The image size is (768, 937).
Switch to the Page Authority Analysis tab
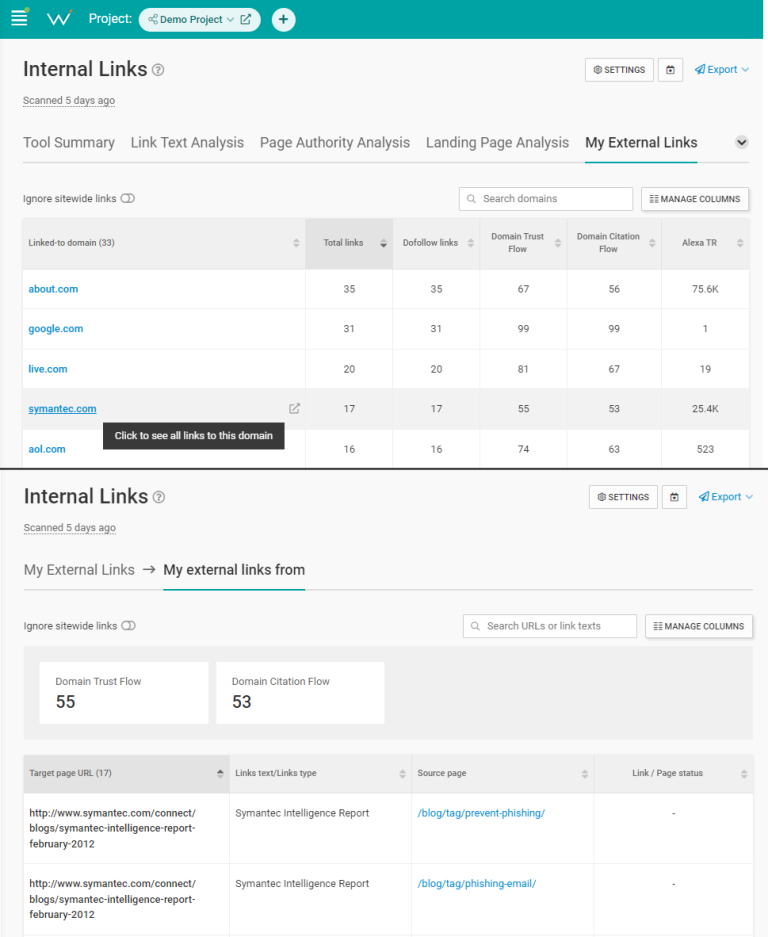pos(334,142)
